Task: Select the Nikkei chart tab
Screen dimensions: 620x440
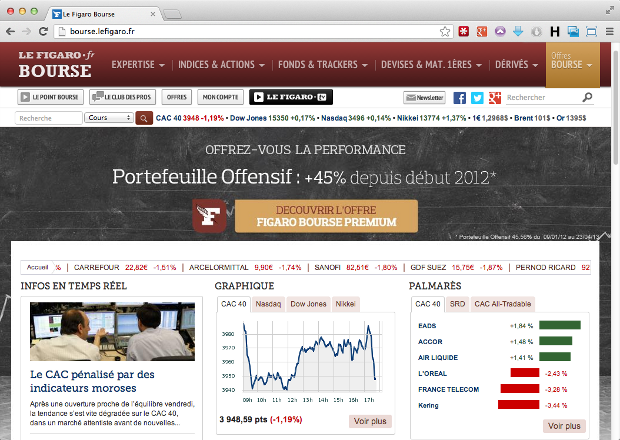Action: click(345, 304)
